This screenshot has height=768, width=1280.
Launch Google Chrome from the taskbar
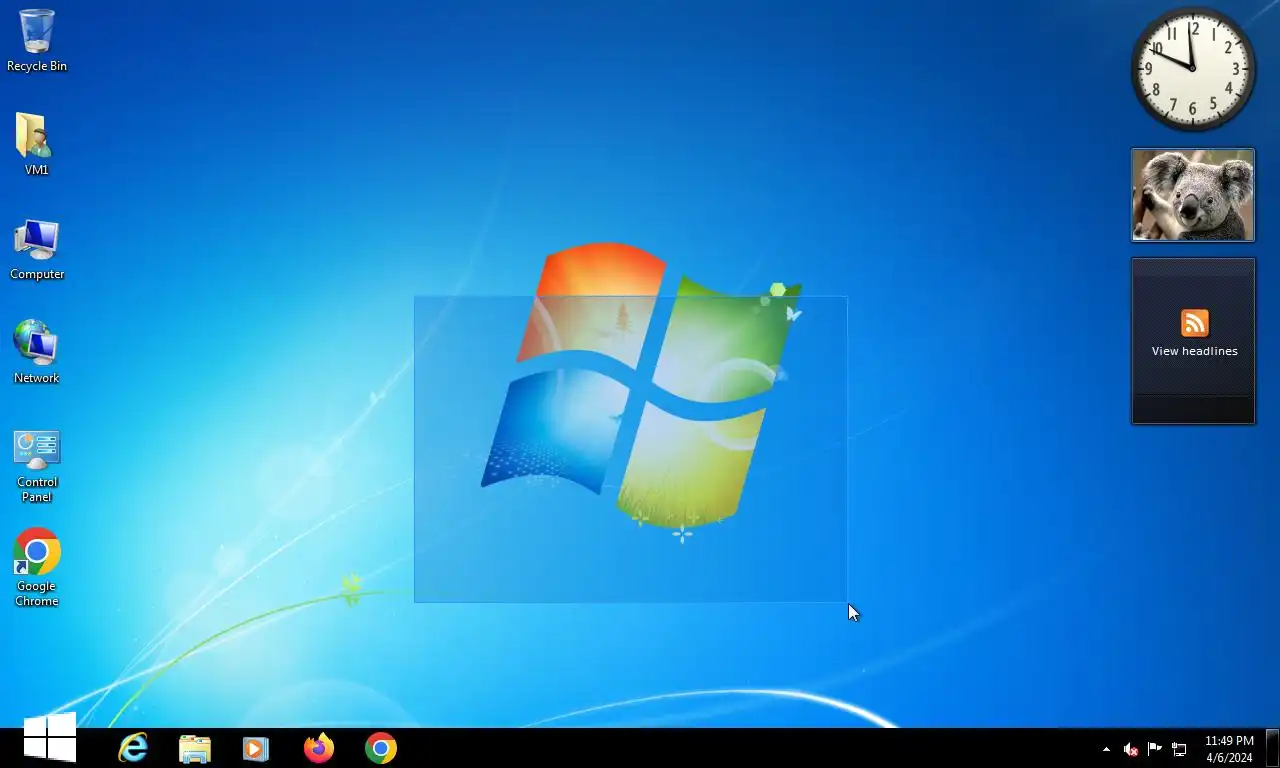[x=381, y=748]
